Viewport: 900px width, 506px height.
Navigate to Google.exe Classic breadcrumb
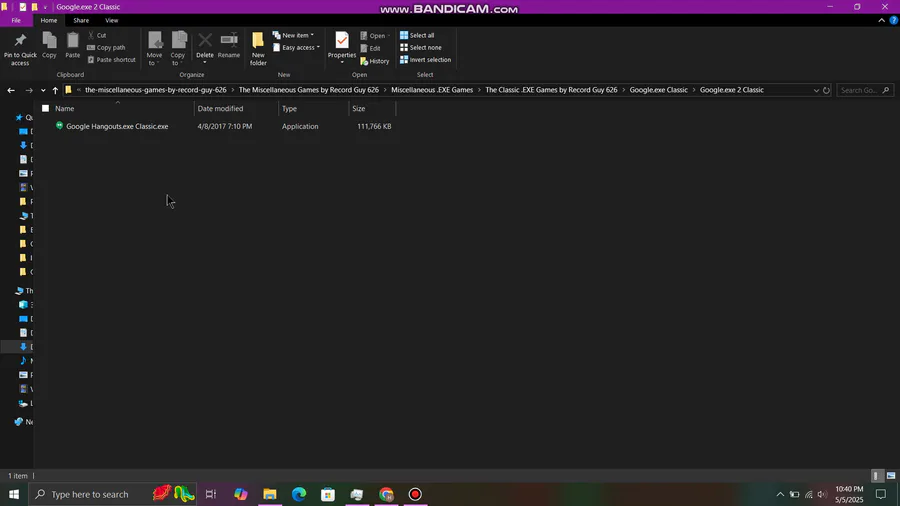[x=658, y=90]
